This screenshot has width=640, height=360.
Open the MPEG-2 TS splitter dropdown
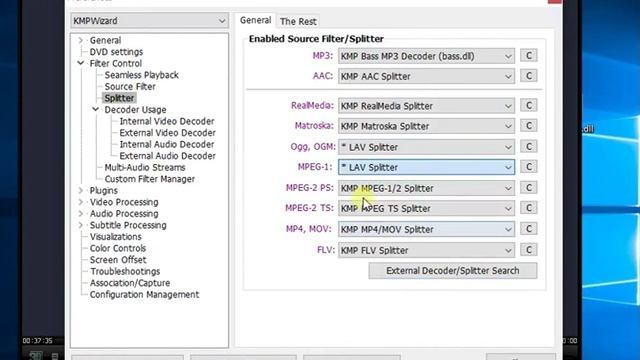426,208
